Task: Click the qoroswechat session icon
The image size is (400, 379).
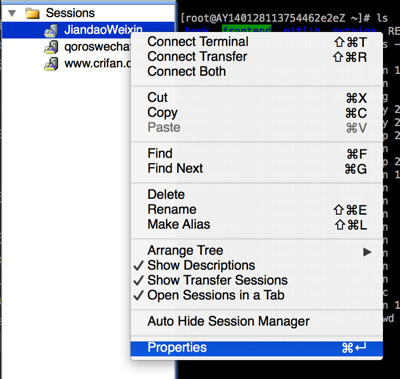Action: point(51,47)
